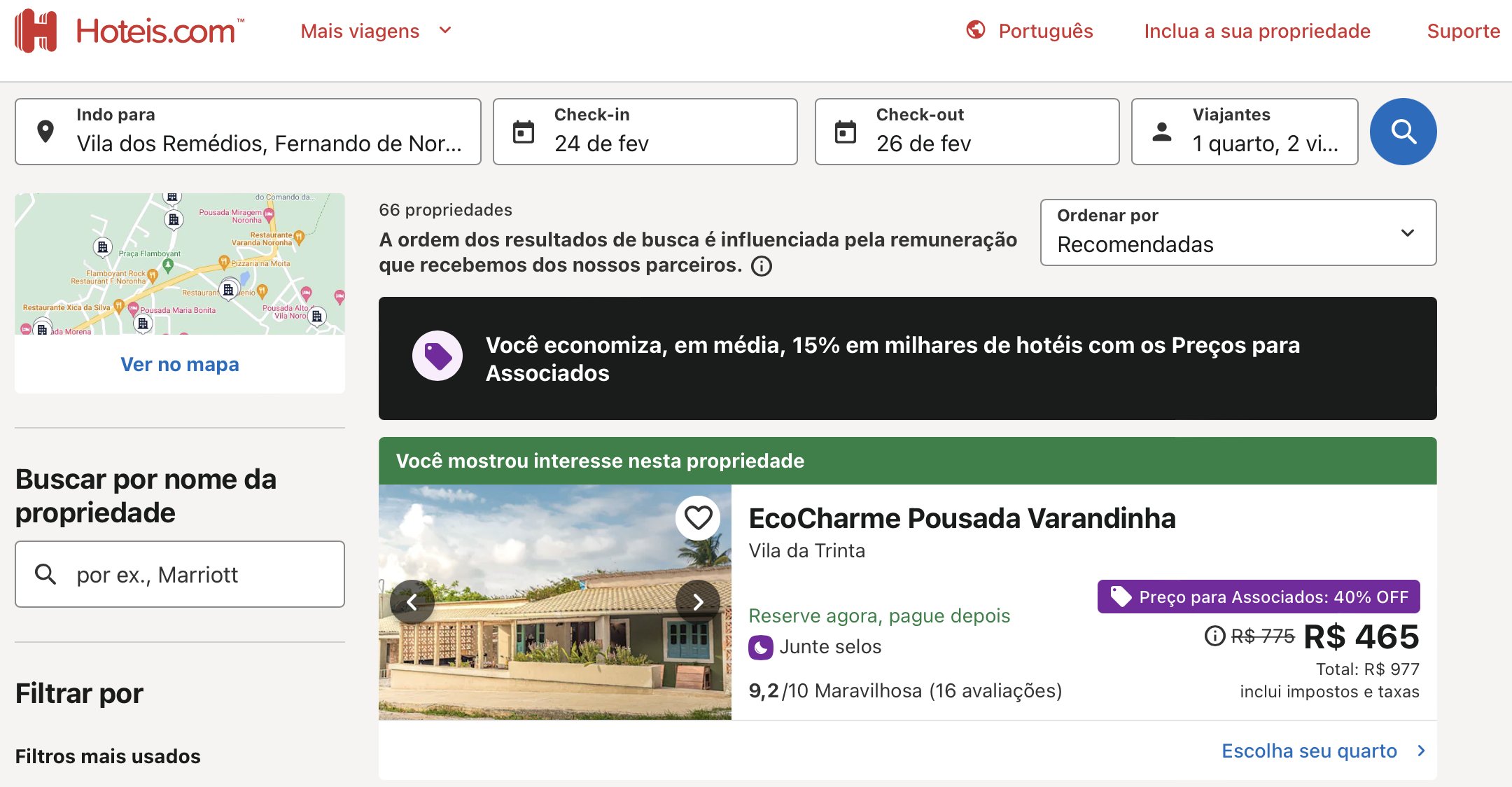Click the Reserve agora, pague depois text
1512x787 pixels.
[879, 615]
